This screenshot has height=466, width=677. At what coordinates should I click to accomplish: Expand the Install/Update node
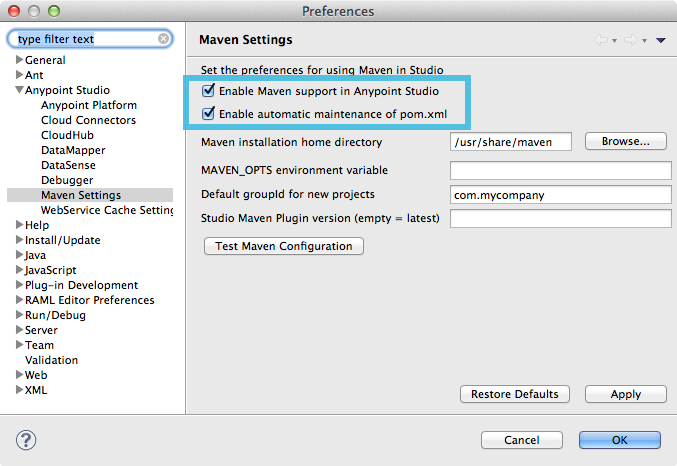point(19,239)
